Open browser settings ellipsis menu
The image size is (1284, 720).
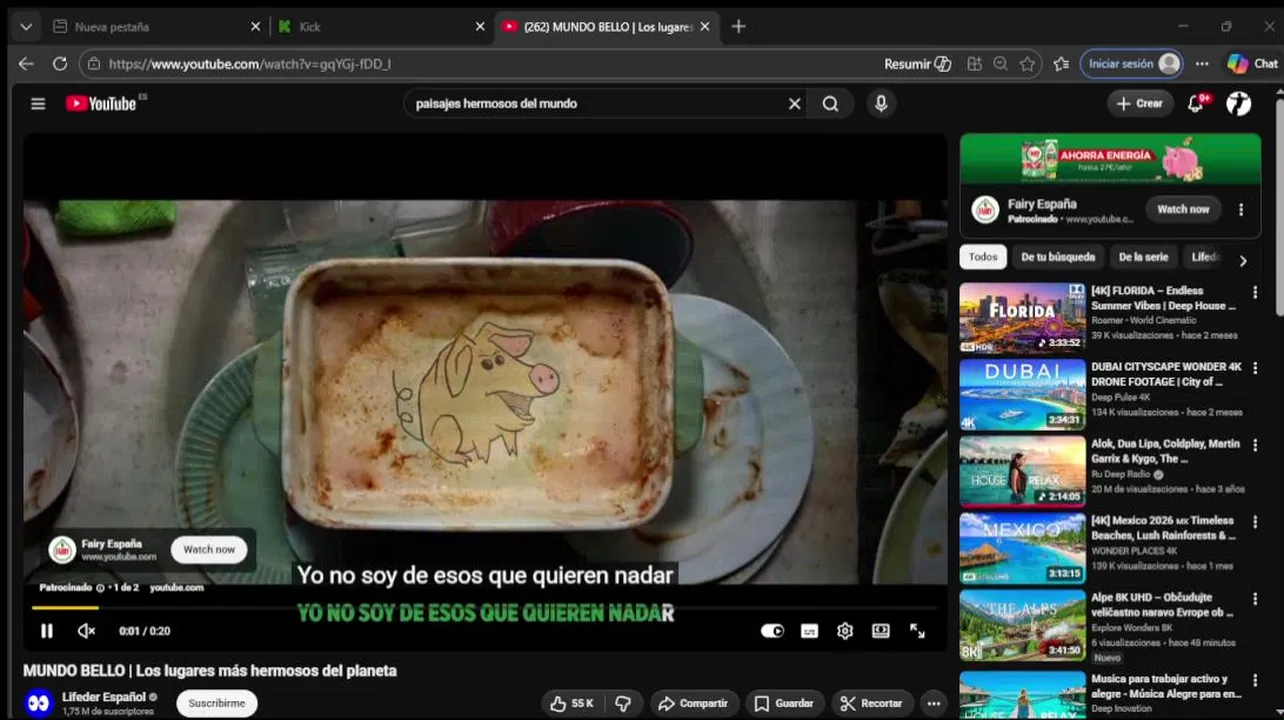click(x=1202, y=64)
